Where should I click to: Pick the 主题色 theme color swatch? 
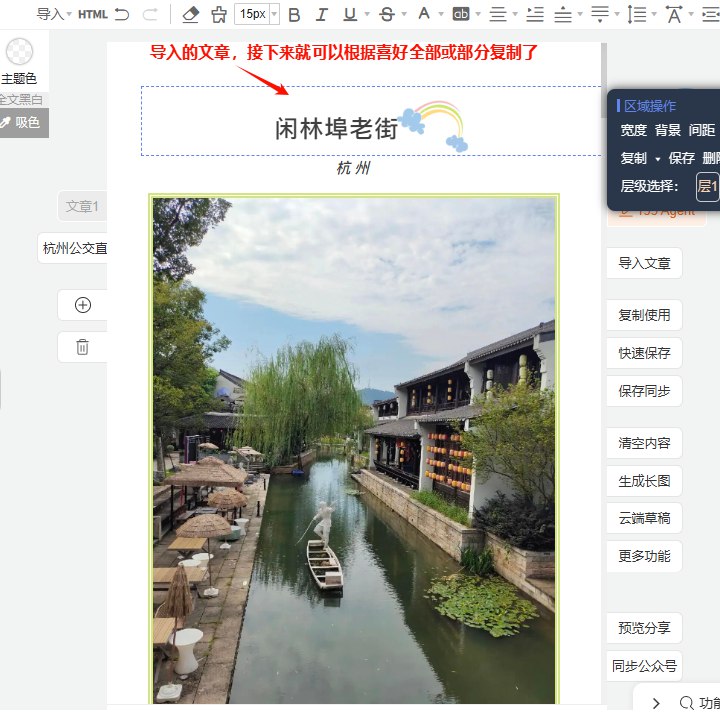19,51
